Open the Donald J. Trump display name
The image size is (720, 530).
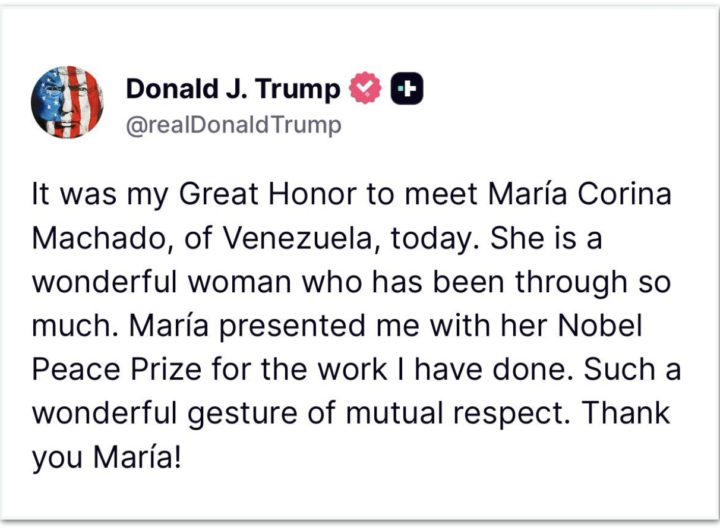click(x=232, y=89)
